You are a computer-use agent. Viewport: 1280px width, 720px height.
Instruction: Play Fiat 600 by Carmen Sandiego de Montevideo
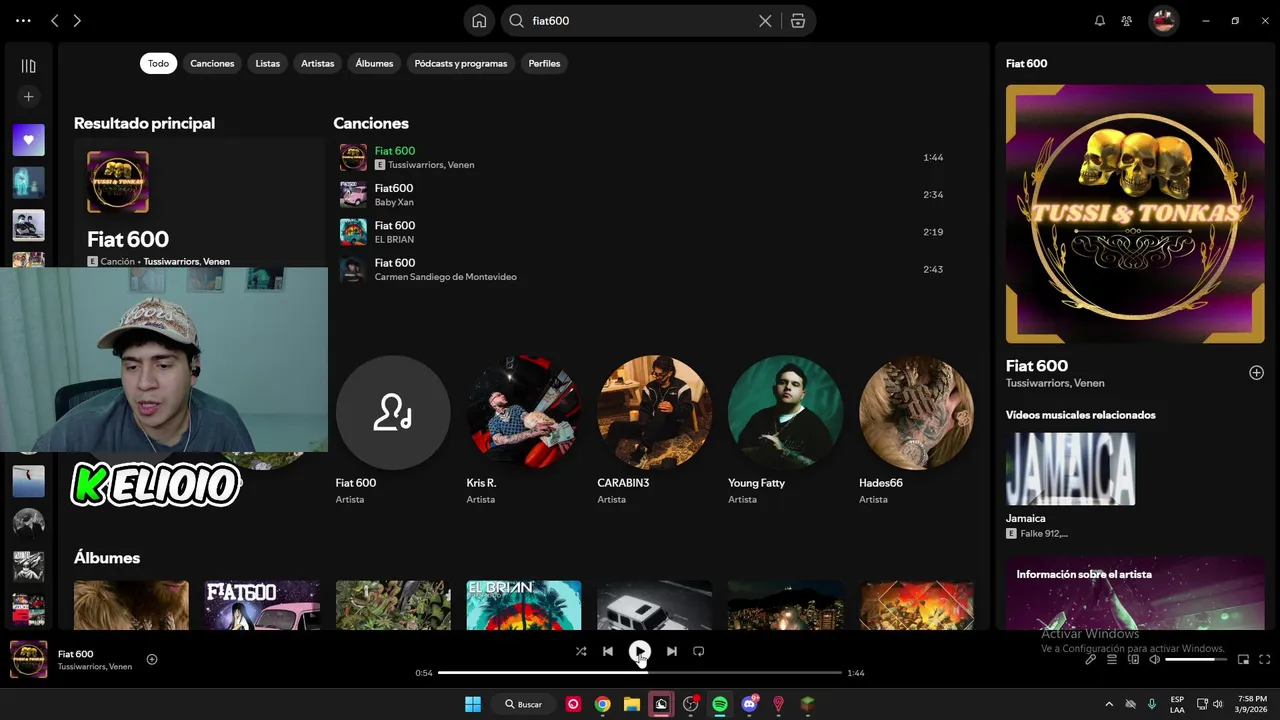pyautogui.click(x=642, y=269)
